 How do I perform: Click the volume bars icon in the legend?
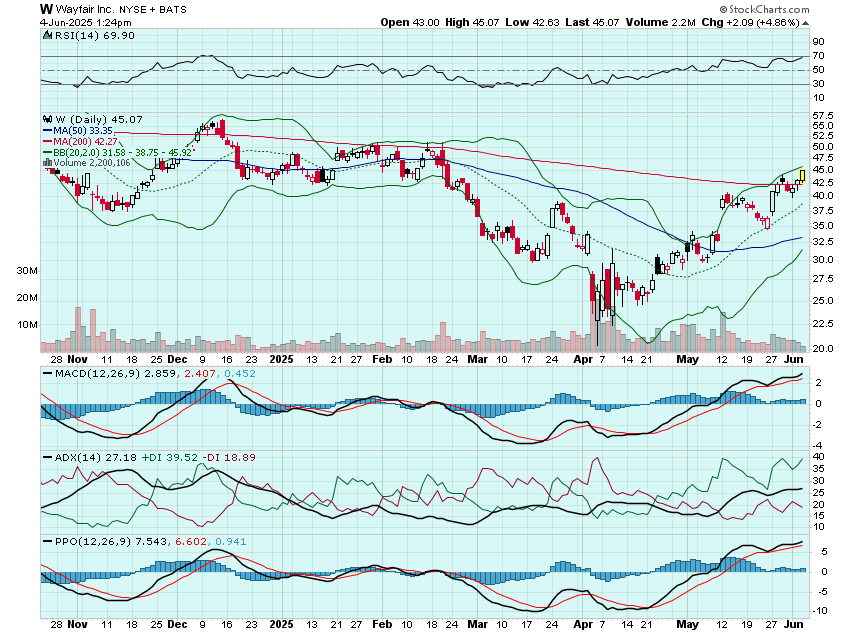click(x=48, y=163)
